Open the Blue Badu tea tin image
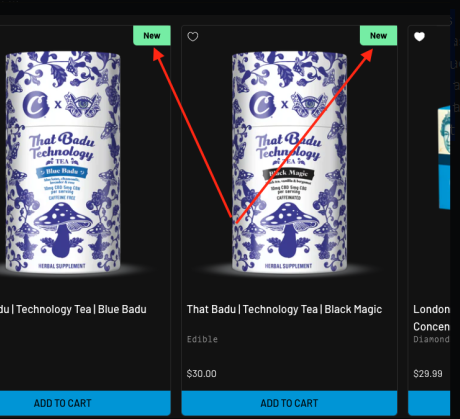Image resolution: width=460 pixels, height=419 pixels. pyautogui.click(x=63, y=162)
